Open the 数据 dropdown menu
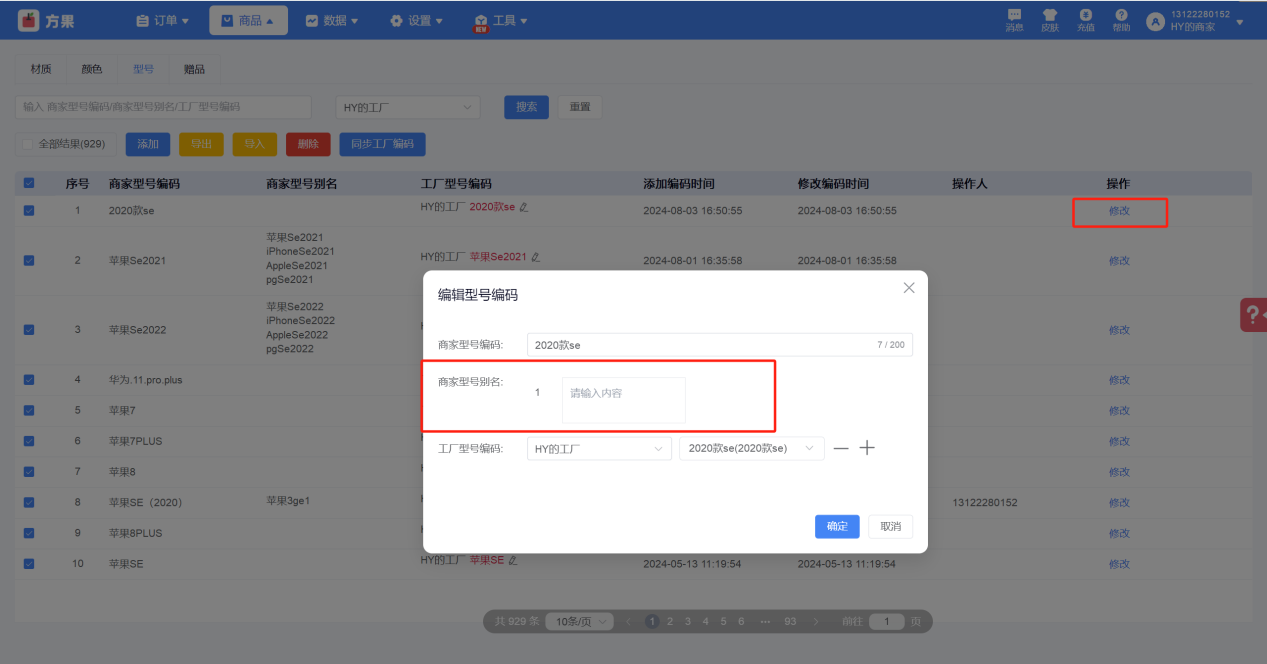This screenshot has height=664, width=1267. (x=331, y=20)
